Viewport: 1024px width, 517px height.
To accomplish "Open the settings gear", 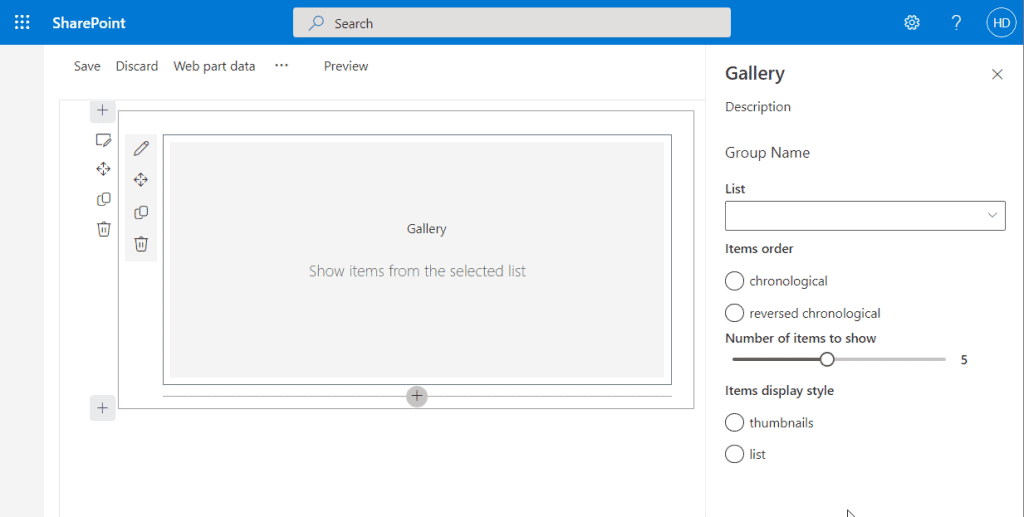I will click(912, 23).
